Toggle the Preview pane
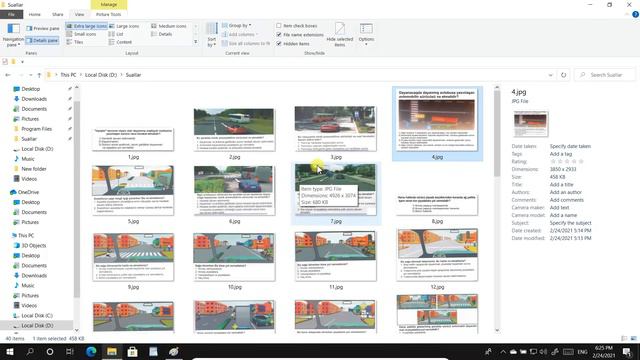 coord(43,28)
